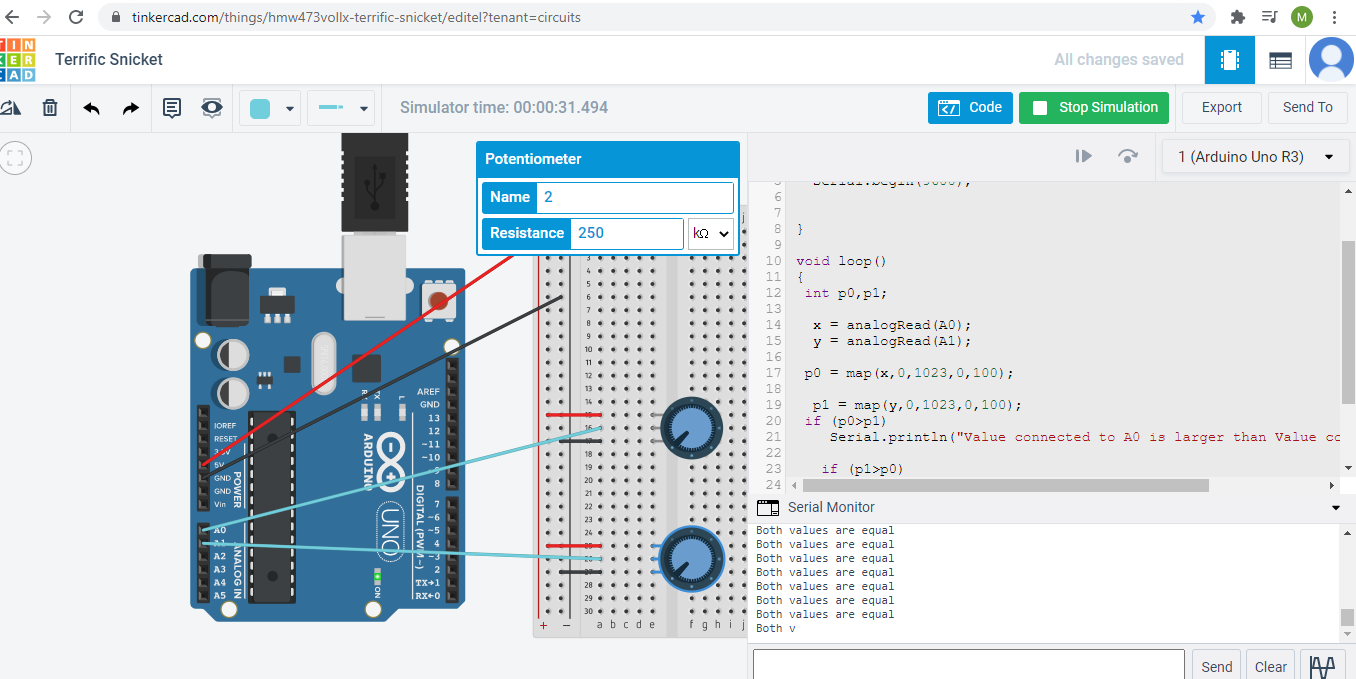Click the code editor vertical scrollbar
Screen dimensions: 1356x679
click(1348, 320)
